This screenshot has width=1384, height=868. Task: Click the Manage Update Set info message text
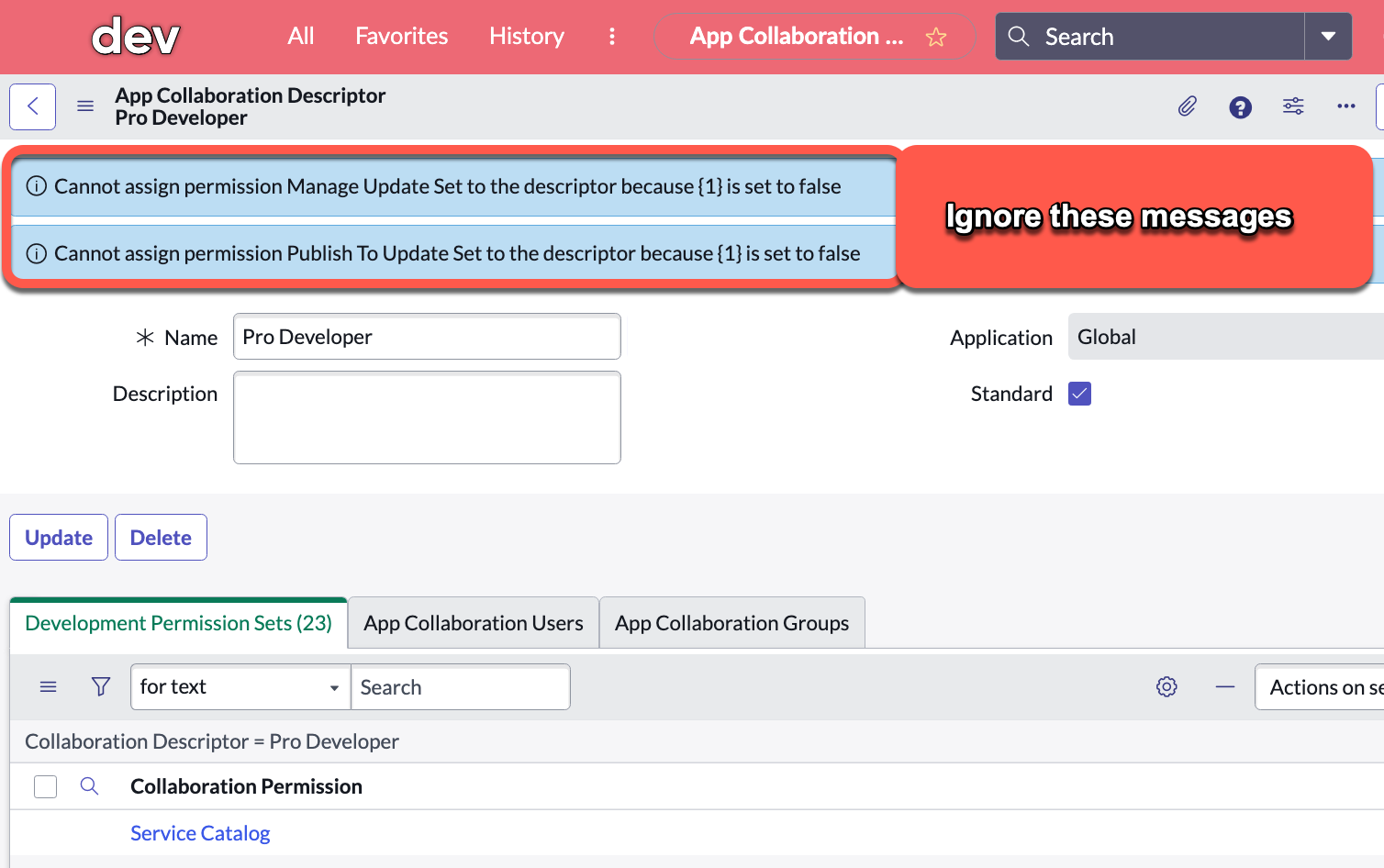(x=448, y=186)
